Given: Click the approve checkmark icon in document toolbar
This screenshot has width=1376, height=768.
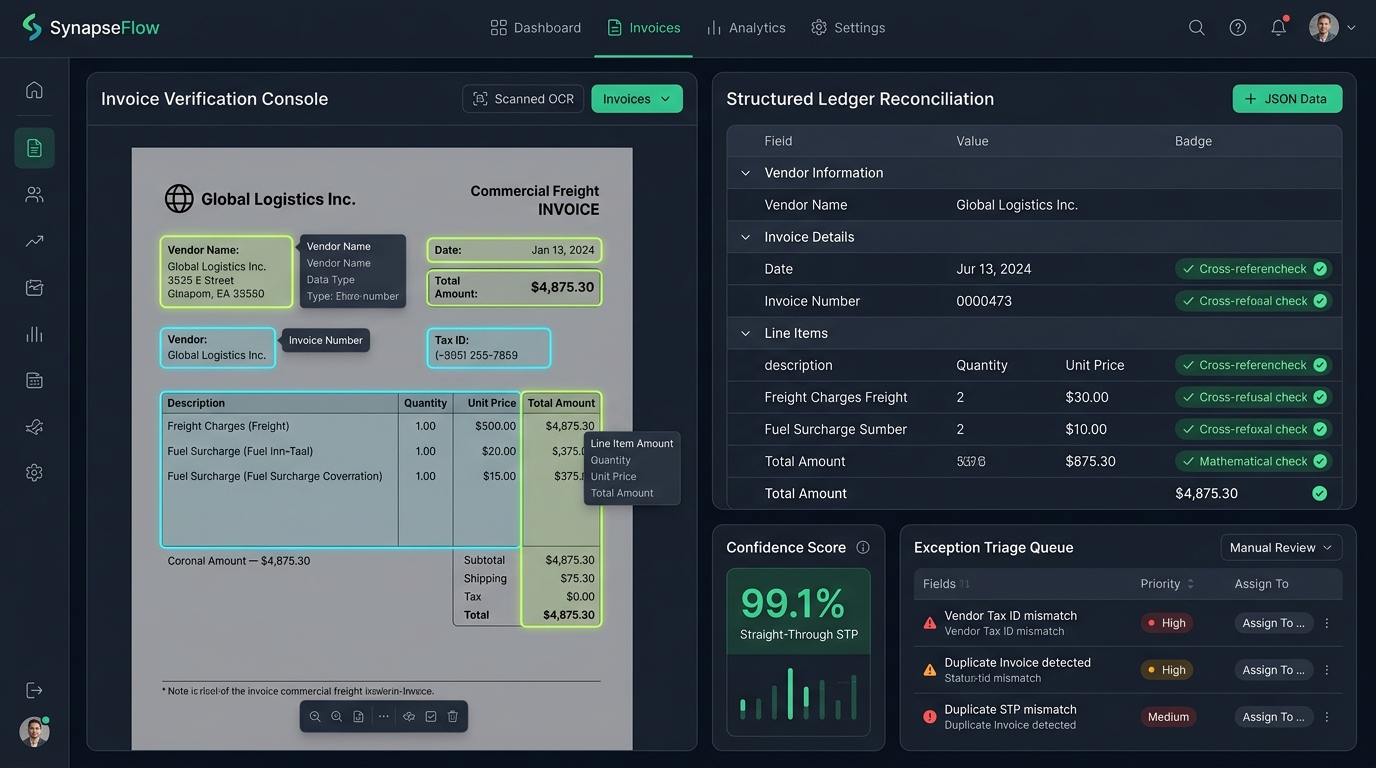Looking at the screenshot, I should click(x=431, y=717).
